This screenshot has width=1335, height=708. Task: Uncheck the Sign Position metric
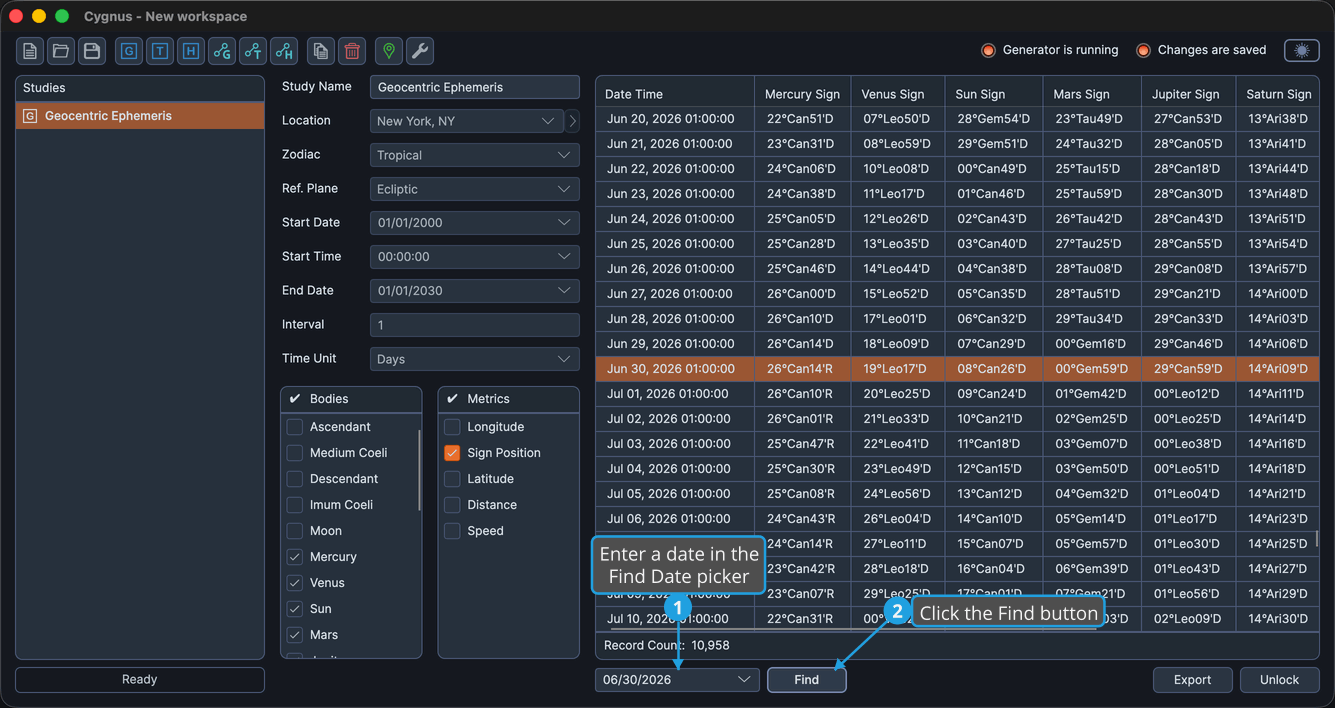(452, 453)
